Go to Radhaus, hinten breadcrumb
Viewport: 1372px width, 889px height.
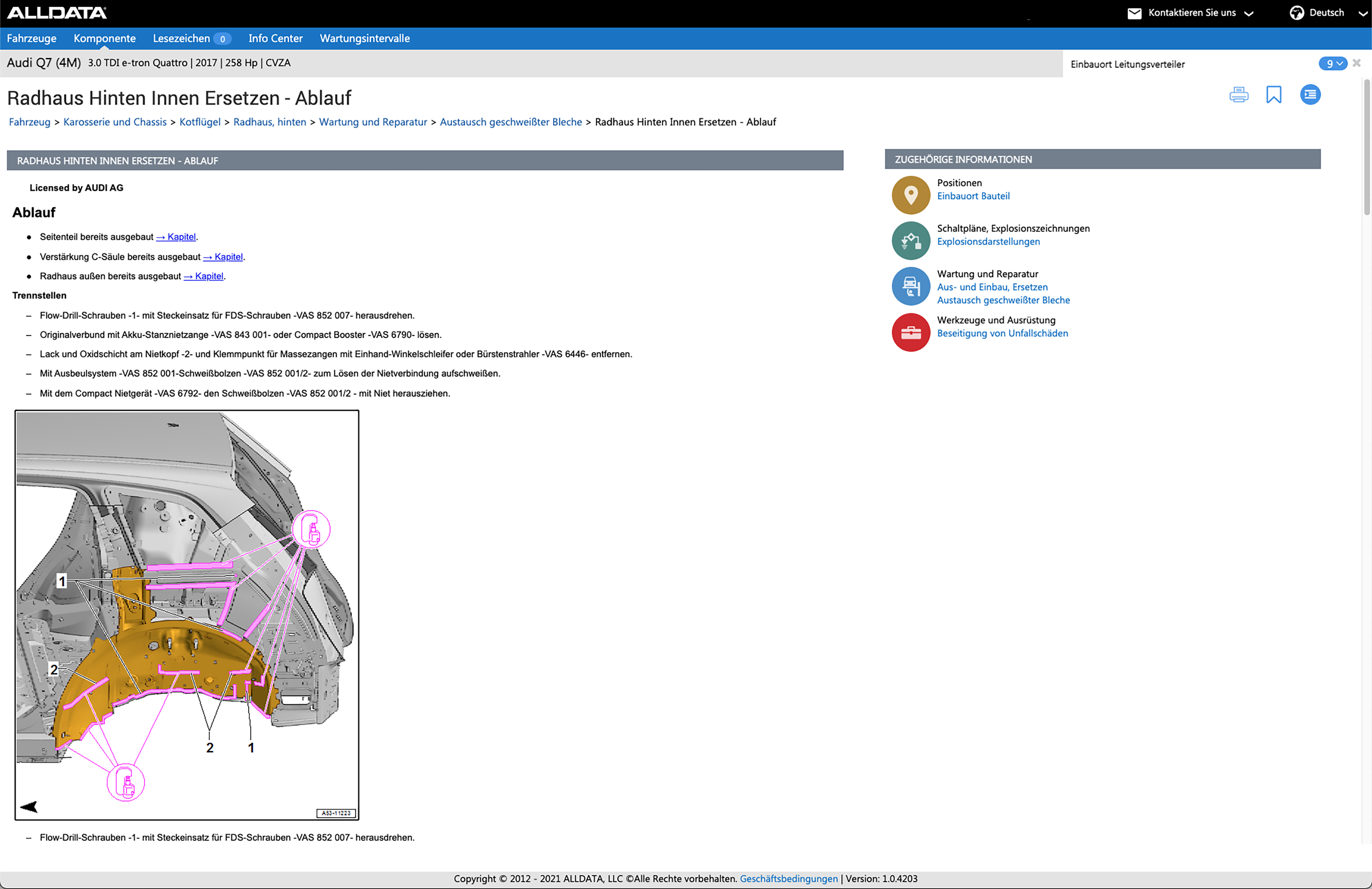(x=269, y=122)
